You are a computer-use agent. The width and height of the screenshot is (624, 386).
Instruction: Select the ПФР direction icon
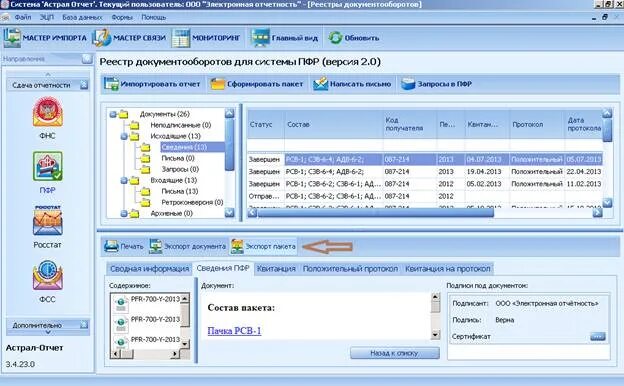pyautogui.click(x=47, y=166)
